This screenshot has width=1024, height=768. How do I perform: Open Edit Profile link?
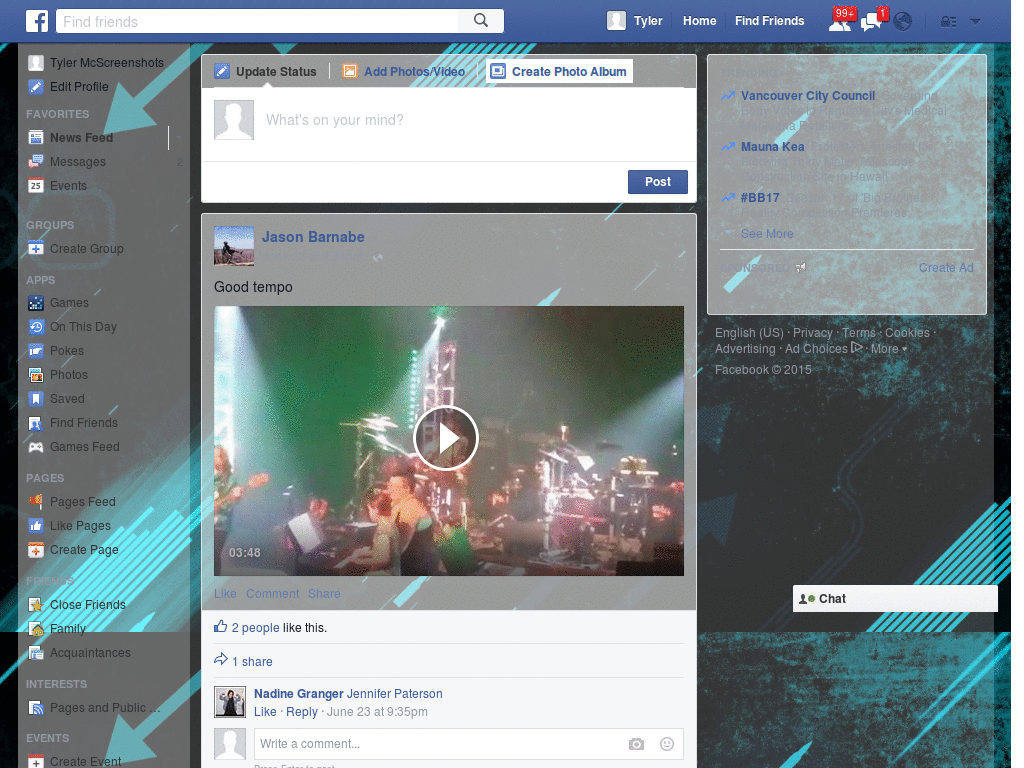pos(79,87)
